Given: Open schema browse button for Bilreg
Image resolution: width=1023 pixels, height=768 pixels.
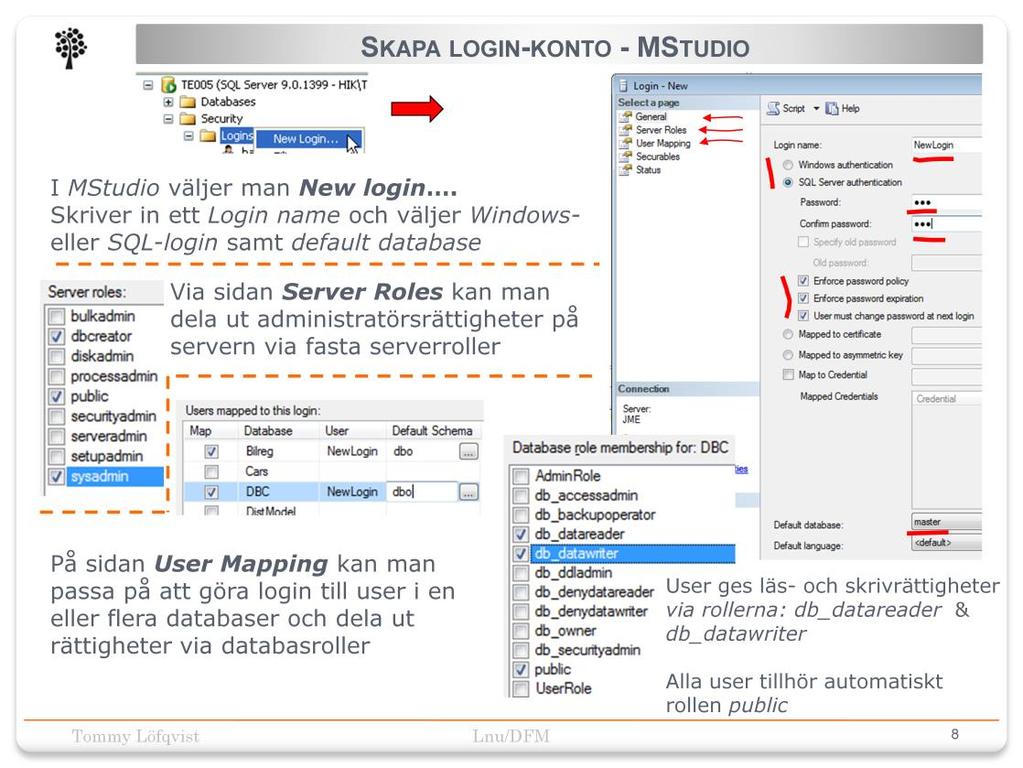Looking at the screenshot, I should [x=468, y=452].
